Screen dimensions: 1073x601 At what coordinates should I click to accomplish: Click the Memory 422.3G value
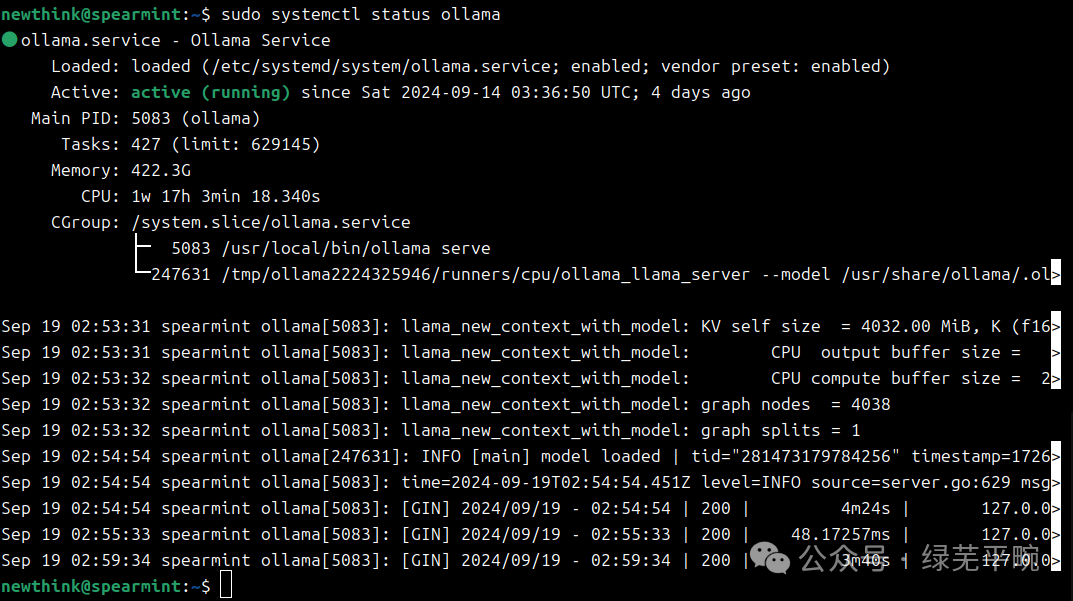click(161, 170)
